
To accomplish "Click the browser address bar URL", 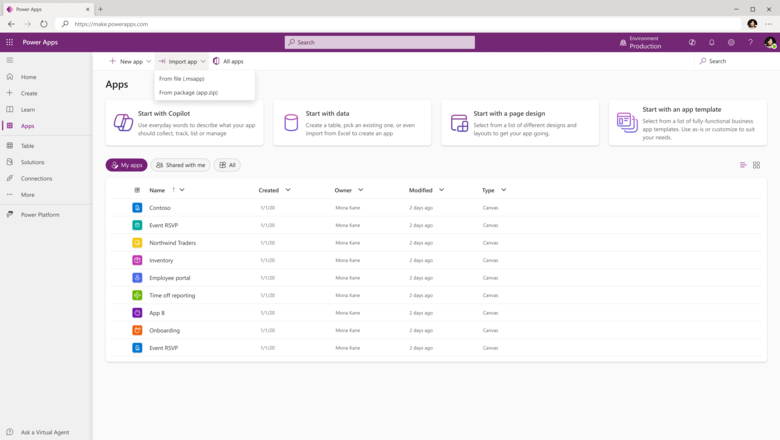I will (111, 24).
